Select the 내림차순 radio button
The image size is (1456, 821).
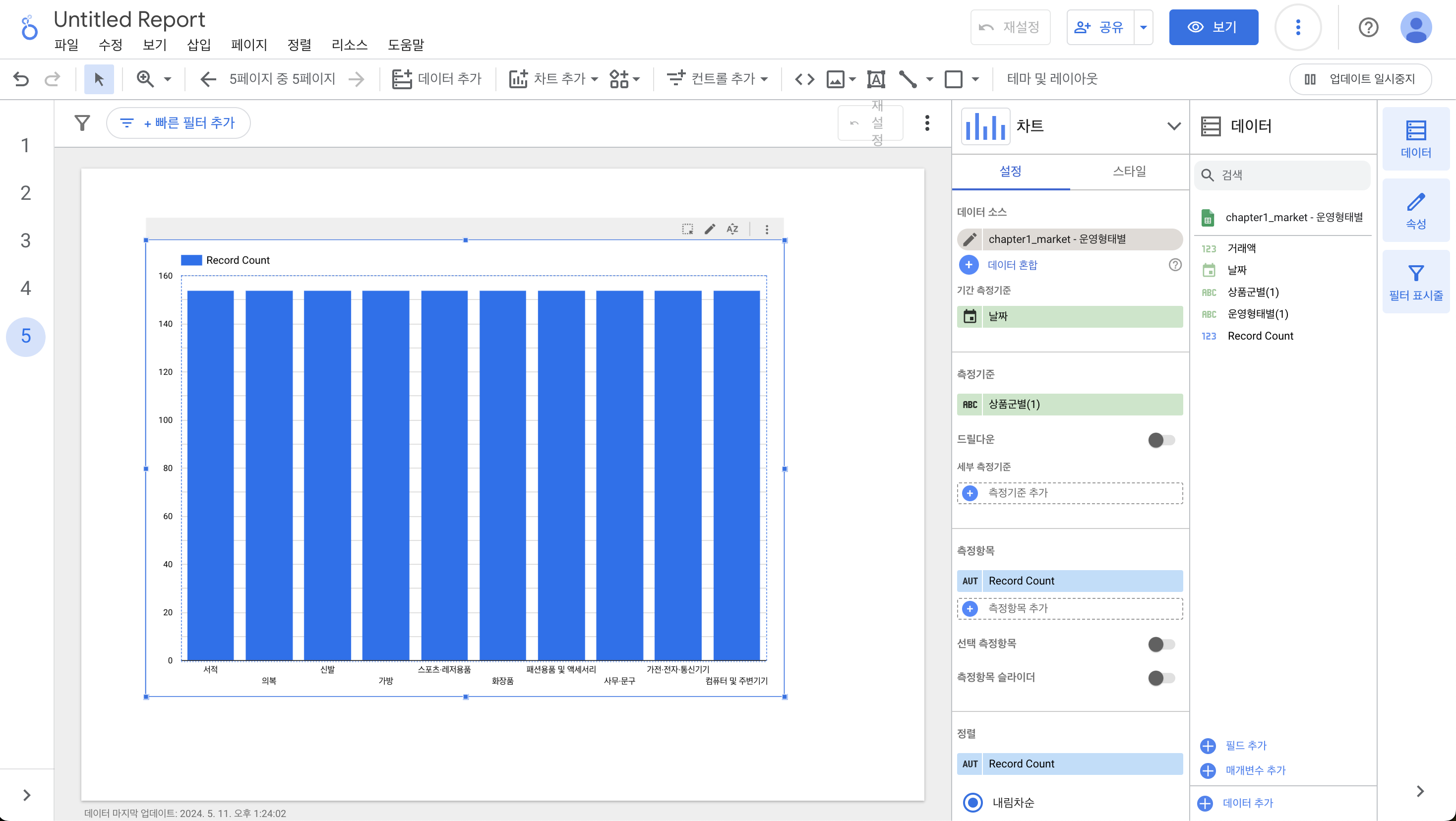(x=972, y=802)
